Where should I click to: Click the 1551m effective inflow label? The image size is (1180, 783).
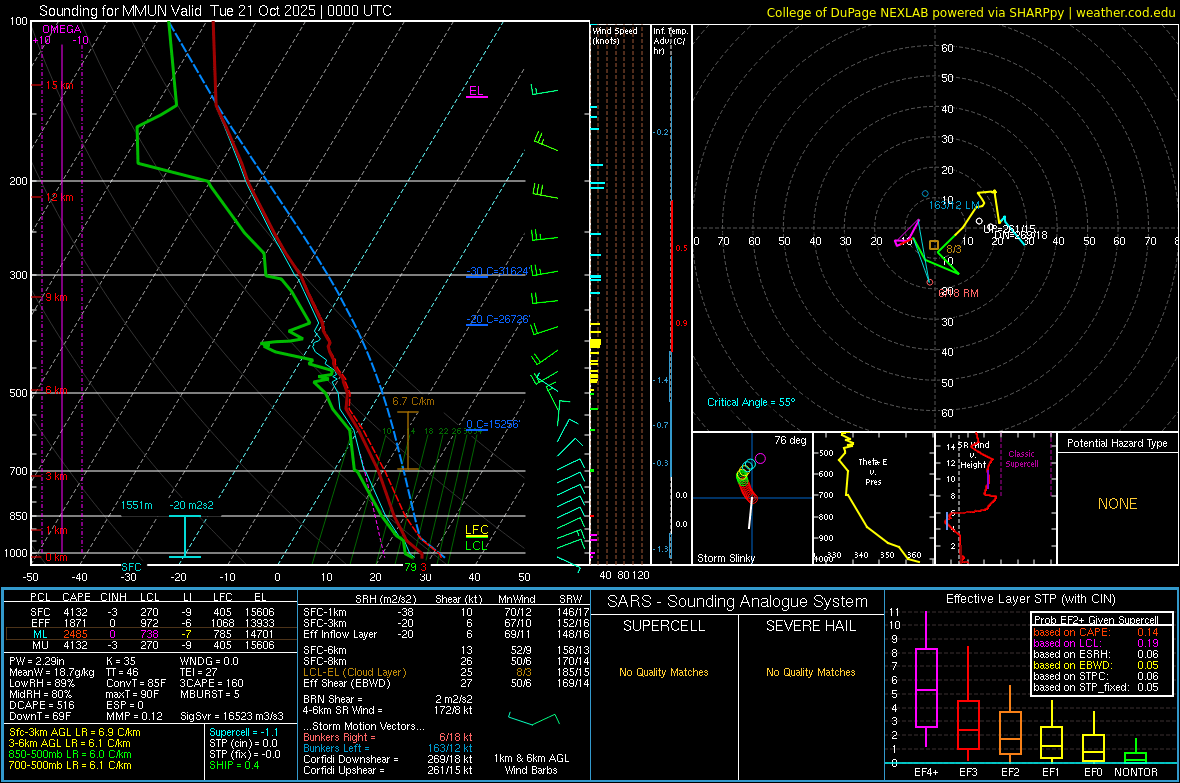coord(136,505)
